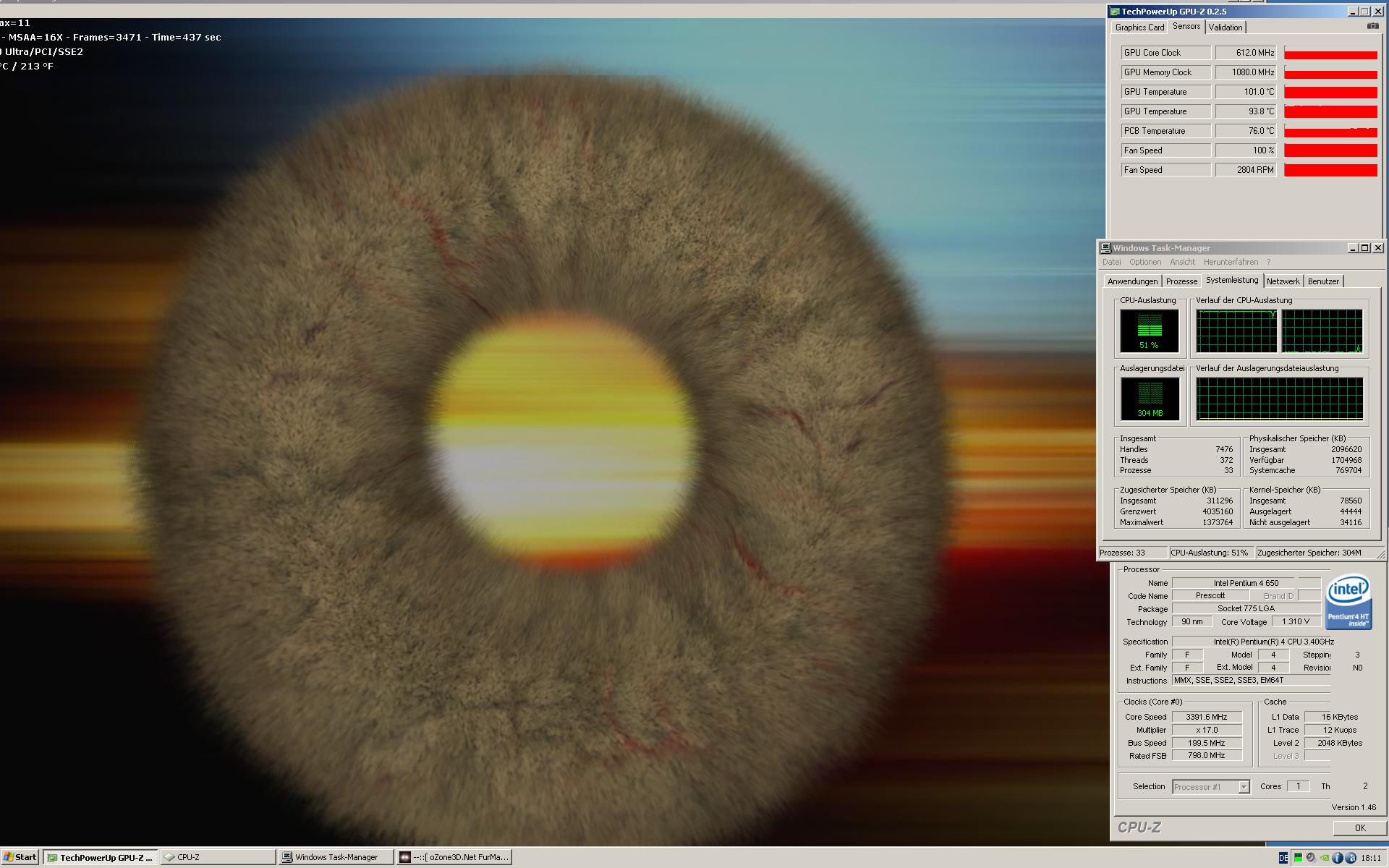
Task: Open the Processor #1 selection dropdown
Action: pyautogui.click(x=1244, y=787)
